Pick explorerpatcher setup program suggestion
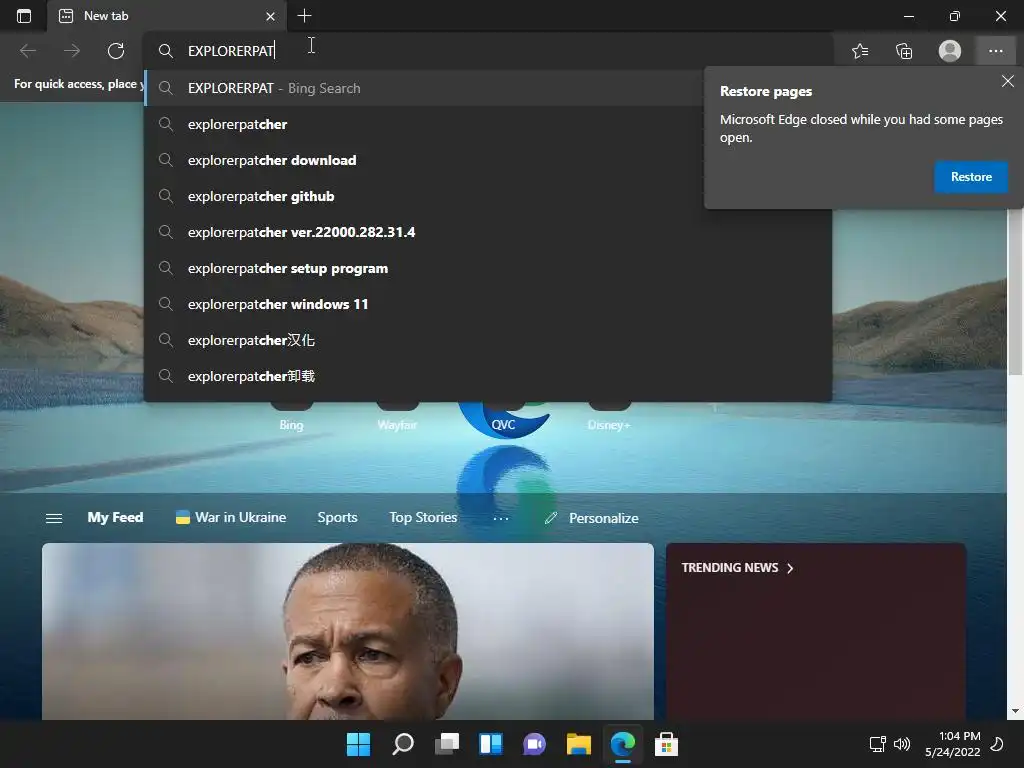 click(x=488, y=268)
